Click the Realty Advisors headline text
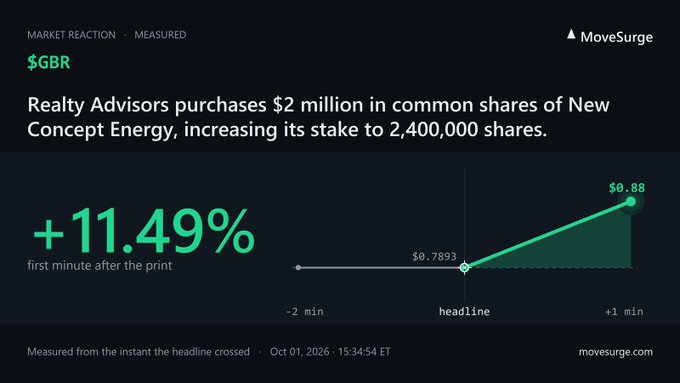 tap(318, 117)
